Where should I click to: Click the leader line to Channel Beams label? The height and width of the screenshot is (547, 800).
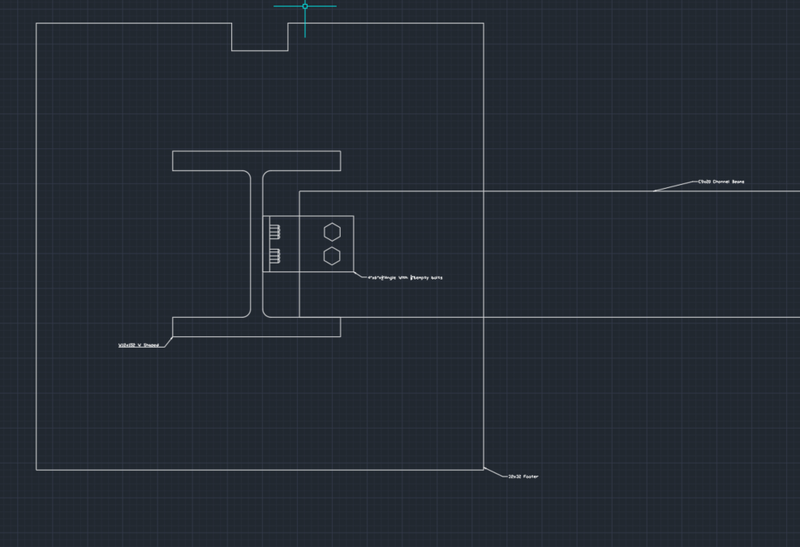click(x=676, y=186)
